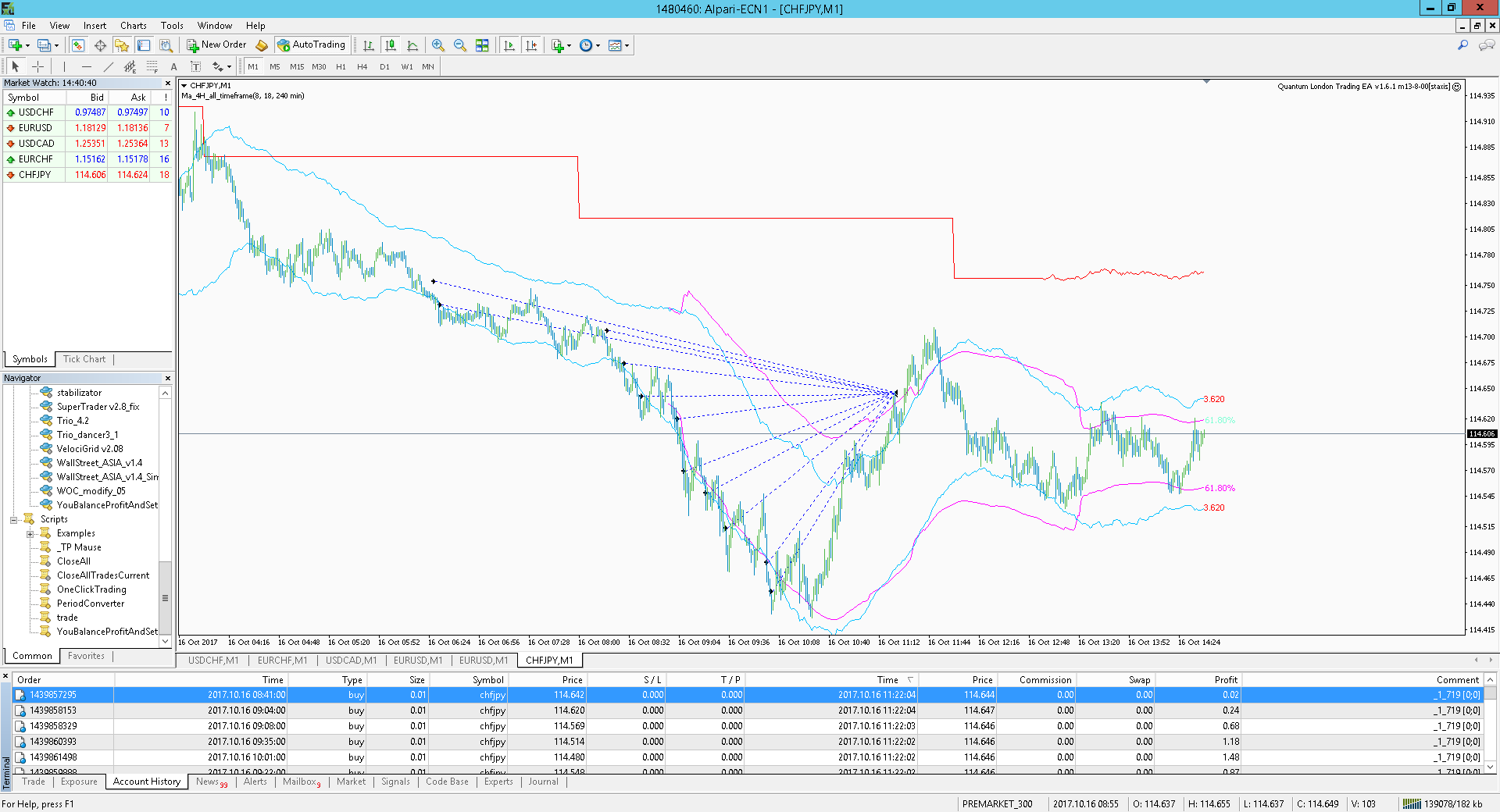
Task: Open the Experts tab in Terminal
Action: [498, 782]
